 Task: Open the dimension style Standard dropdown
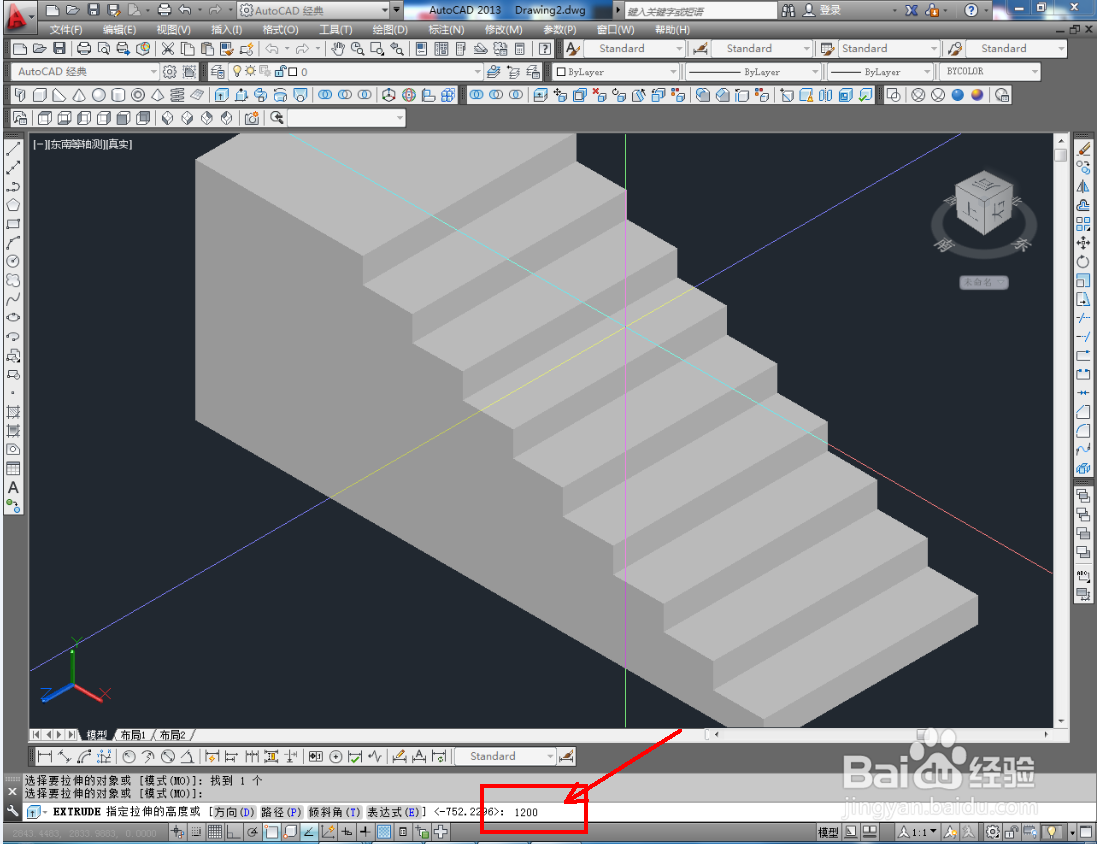pyautogui.click(x=806, y=48)
